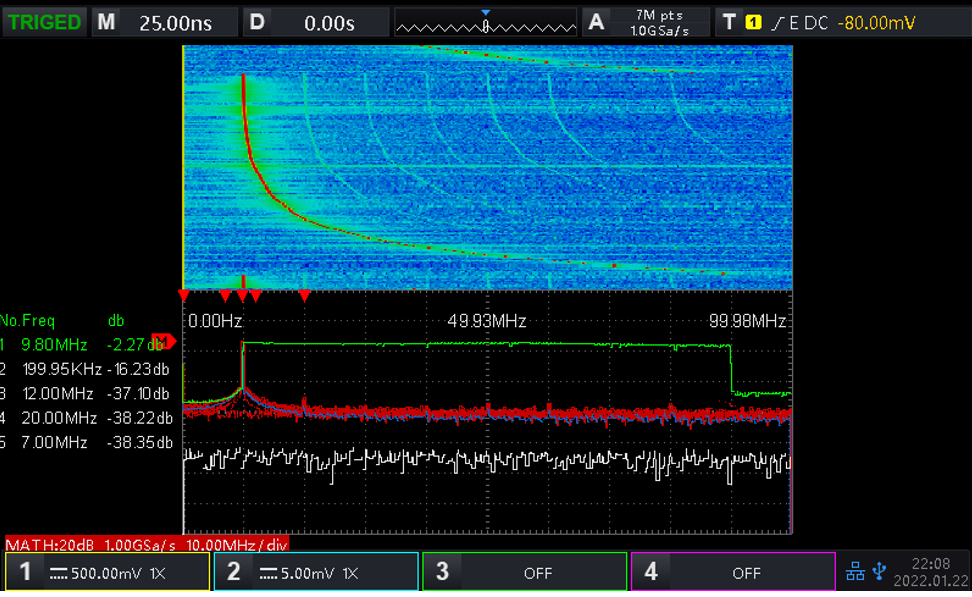Click the USB status icon

(878, 571)
